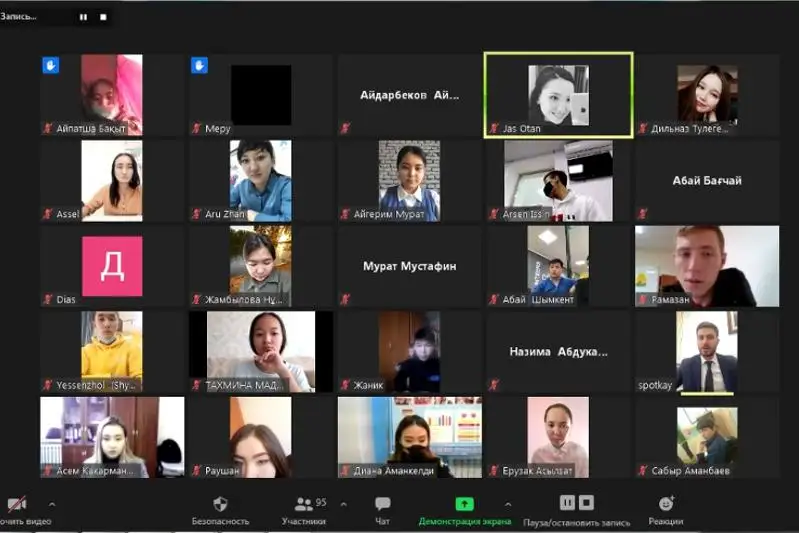Click the Запись... recording status label
Screen dimensions: 799x533
(20, 16)
